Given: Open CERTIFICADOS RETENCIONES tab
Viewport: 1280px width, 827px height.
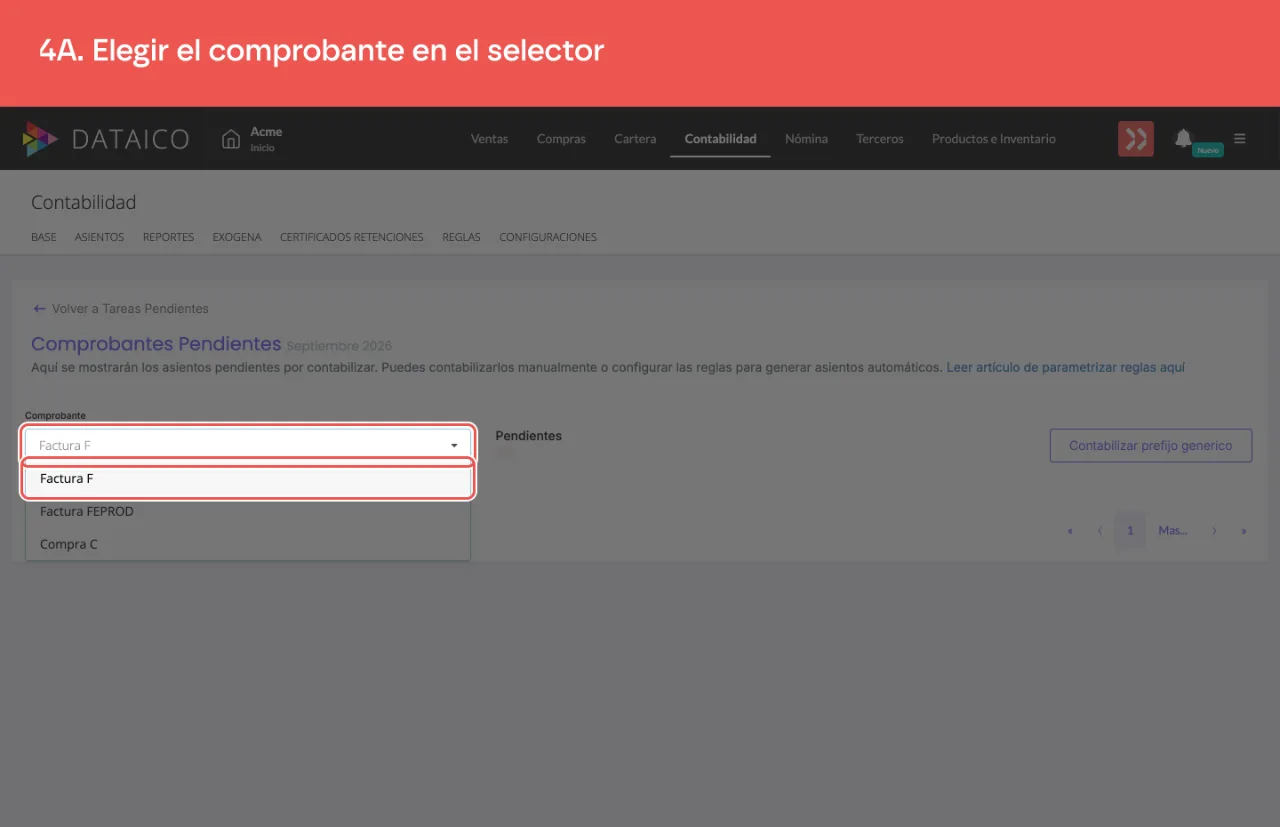Looking at the screenshot, I should click(352, 238).
